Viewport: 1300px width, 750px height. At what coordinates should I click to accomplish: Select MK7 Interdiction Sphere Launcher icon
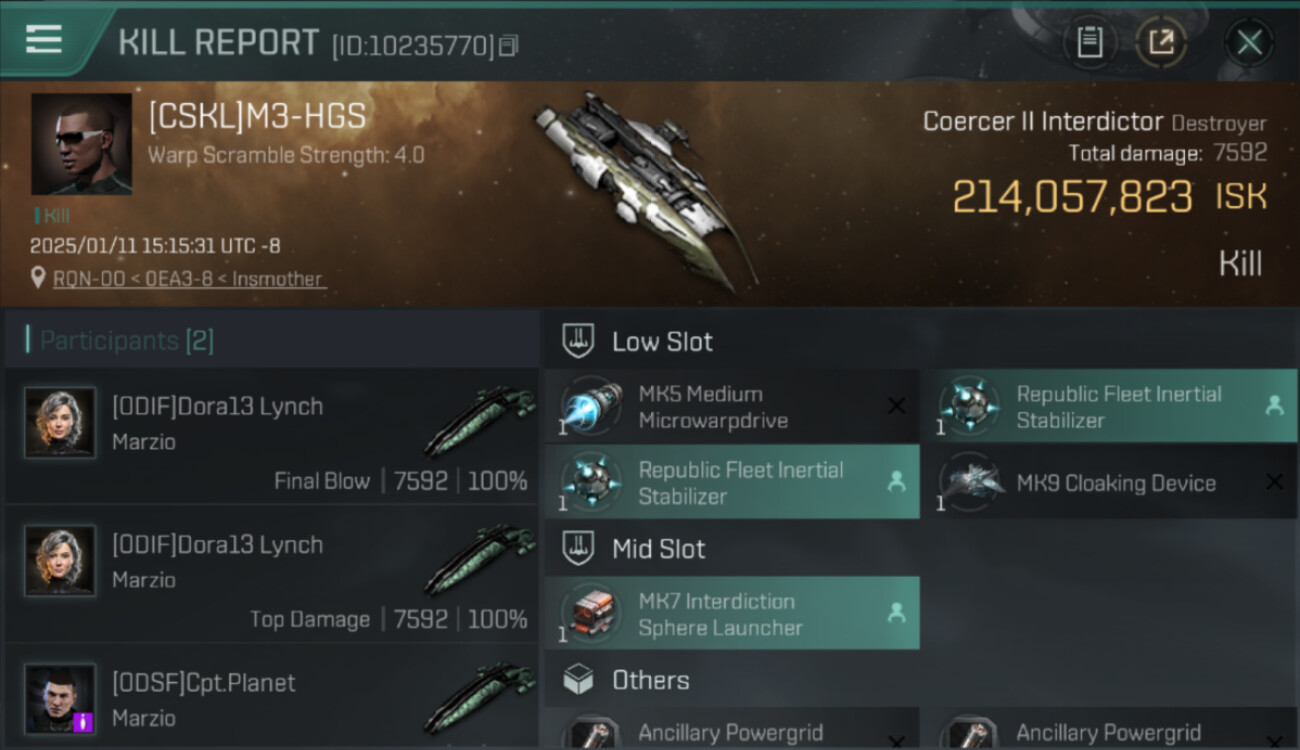pyautogui.click(x=592, y=613)
